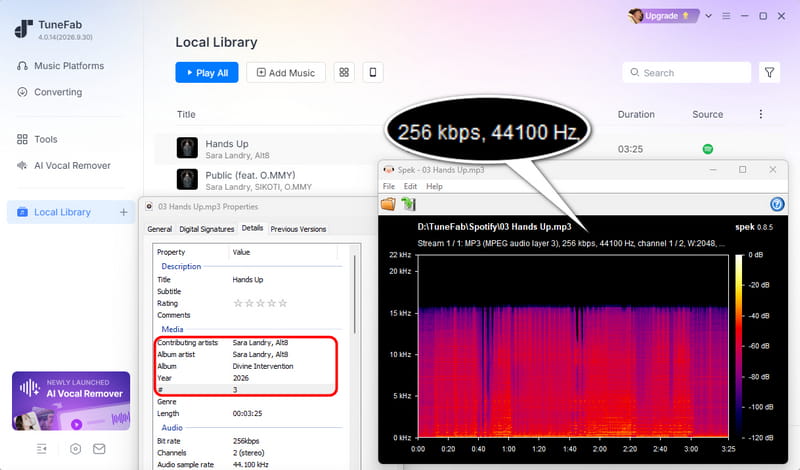Select the Contributing artists property row
Viewport: 800px width, 470px height.
tap(245, 342)
